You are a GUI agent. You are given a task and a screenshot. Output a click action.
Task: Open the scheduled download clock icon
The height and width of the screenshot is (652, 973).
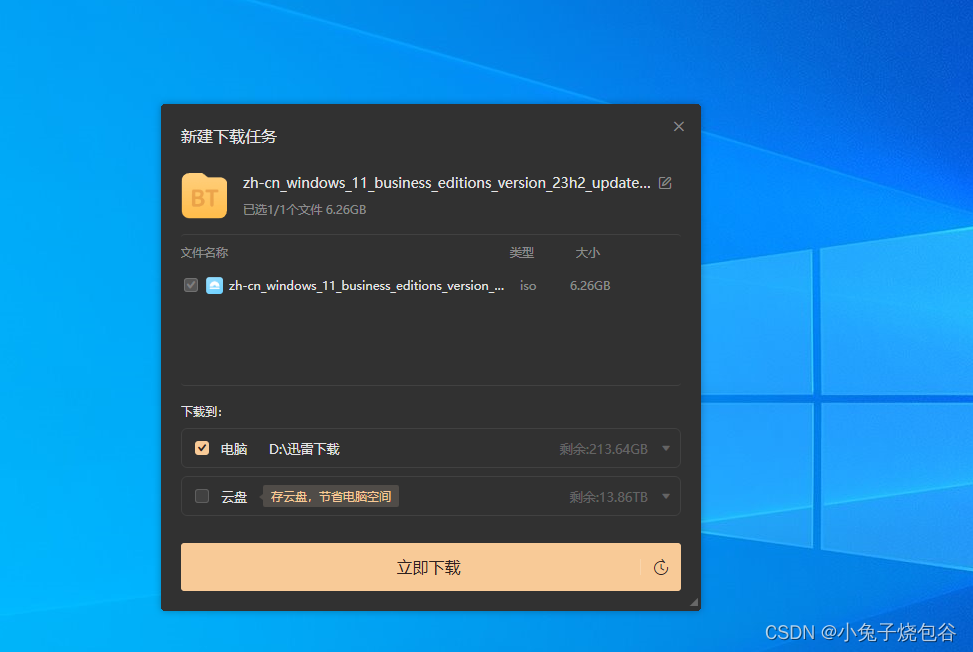(x=661, y=568)
